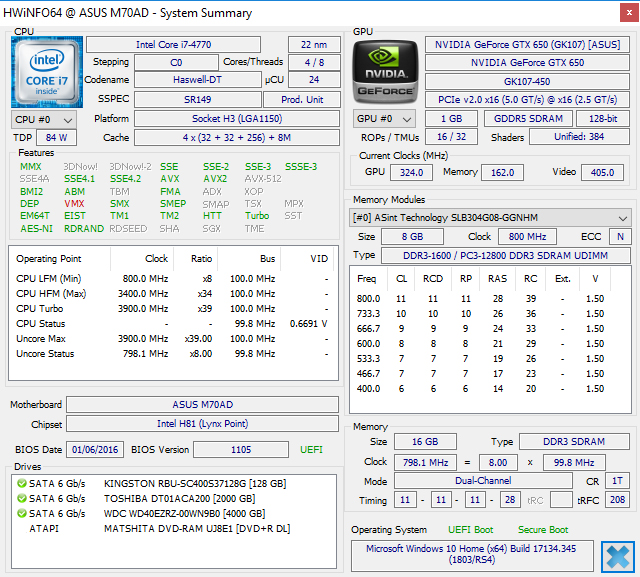The width and height of the screenshot is (640, 577).
Task: Click the 84 W TDP value
Action: tap(56, 138)
